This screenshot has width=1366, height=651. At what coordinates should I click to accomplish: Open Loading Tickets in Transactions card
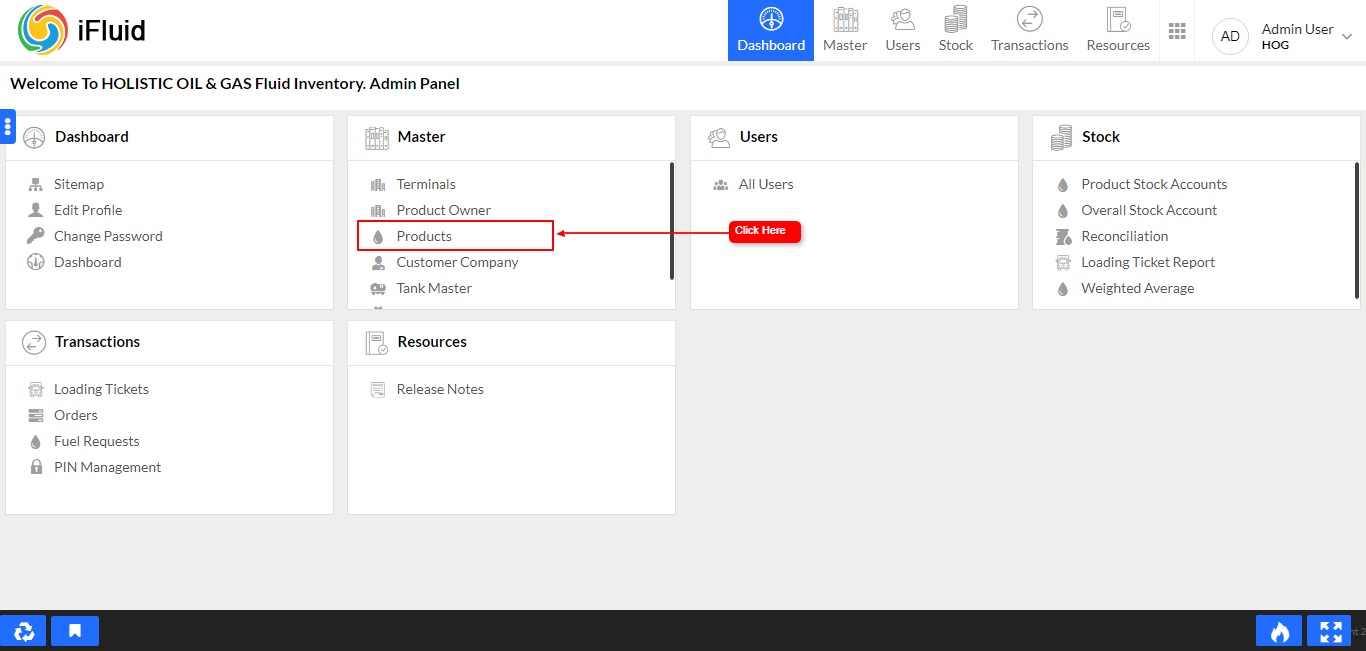pyautogui.click(x=101, y=389)
